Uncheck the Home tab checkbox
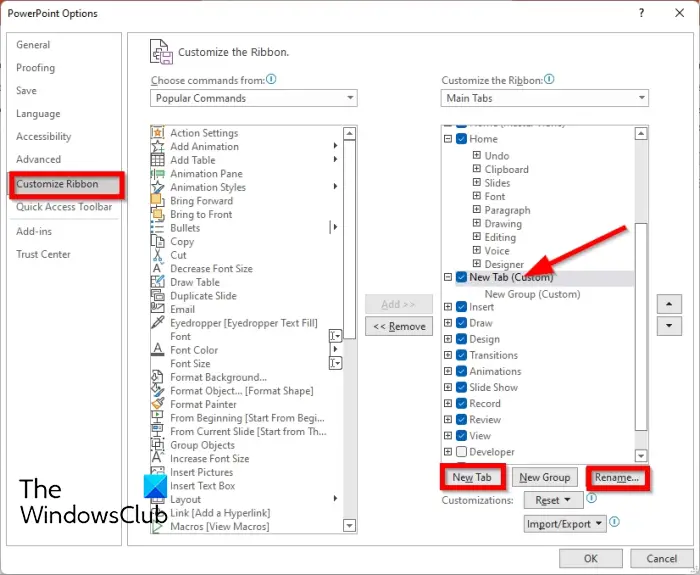 (x=462, y=139)
